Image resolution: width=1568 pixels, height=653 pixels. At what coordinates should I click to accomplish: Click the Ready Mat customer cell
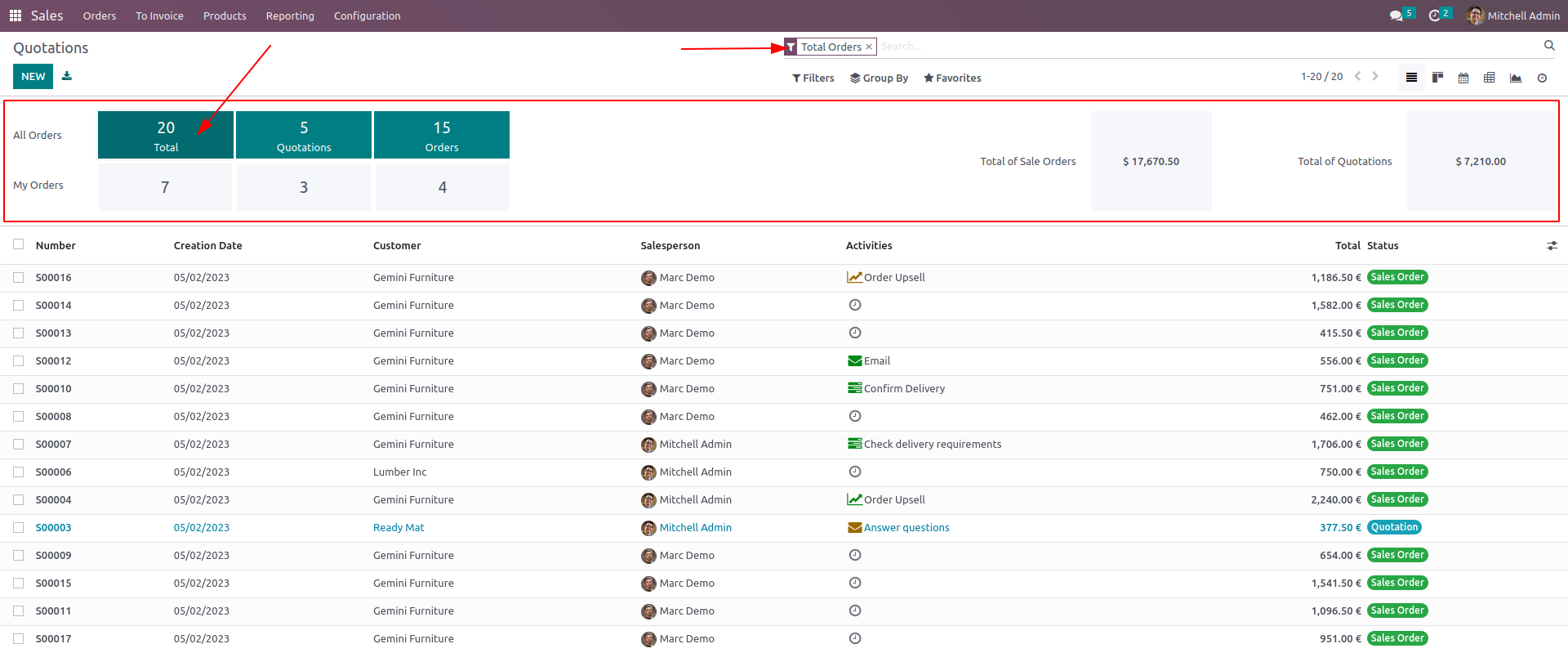pos(399,527)
